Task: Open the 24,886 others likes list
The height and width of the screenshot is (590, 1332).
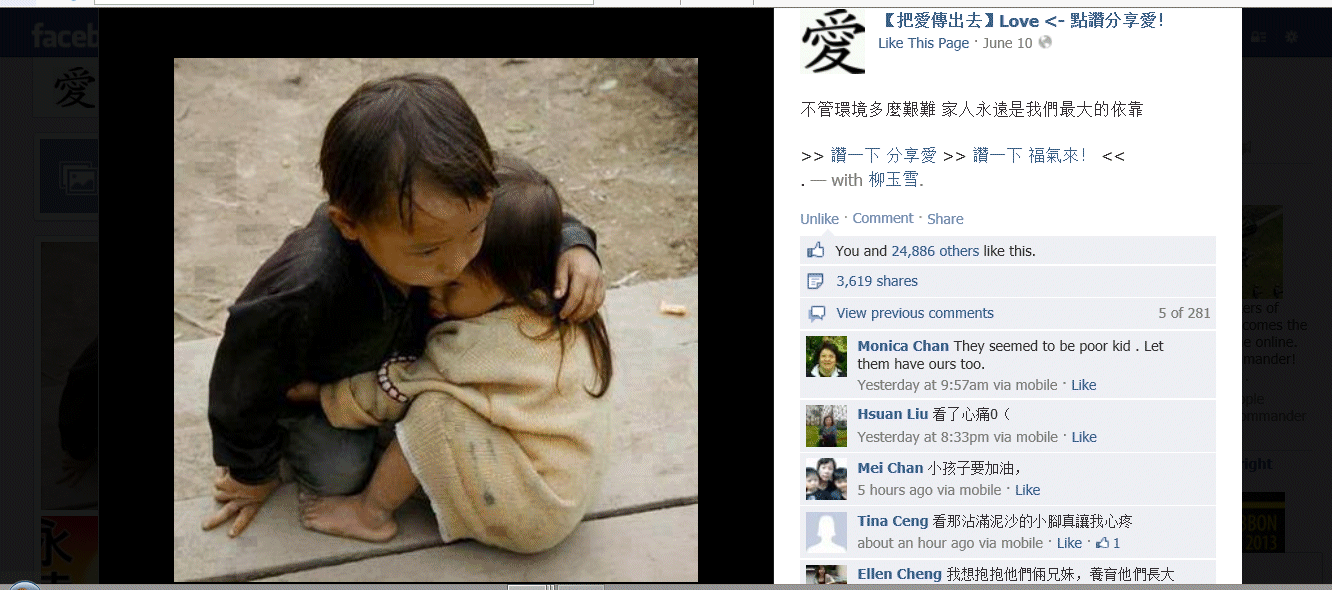Action: point(935,251)
